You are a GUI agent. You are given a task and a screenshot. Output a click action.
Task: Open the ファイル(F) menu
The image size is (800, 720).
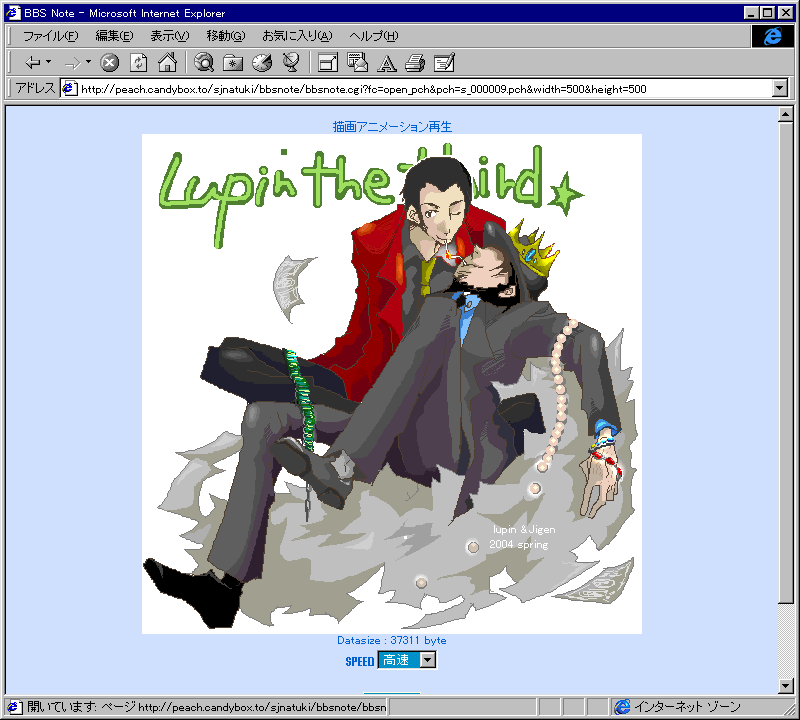(51, 36)
